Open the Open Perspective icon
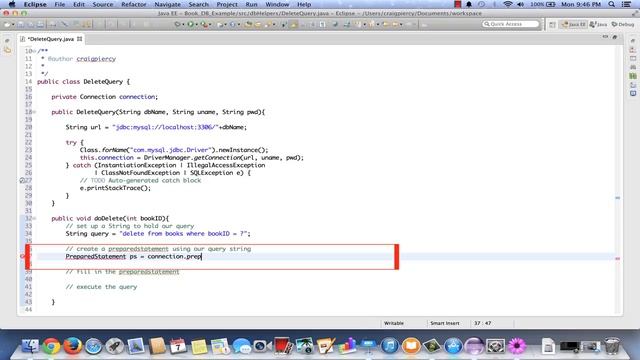The image size is (640, 360). pos(552,24)
